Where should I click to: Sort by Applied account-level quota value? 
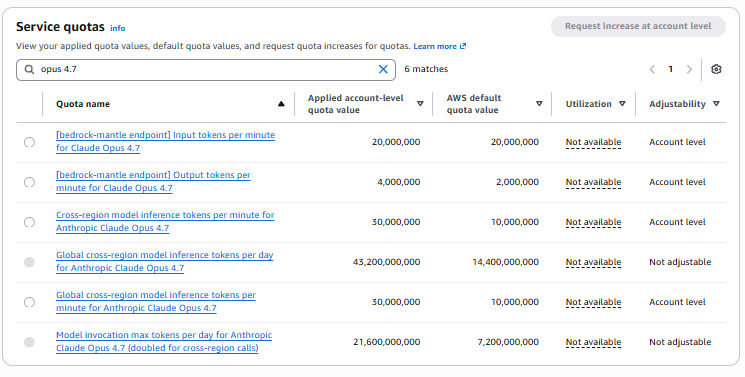pos(420,104)
